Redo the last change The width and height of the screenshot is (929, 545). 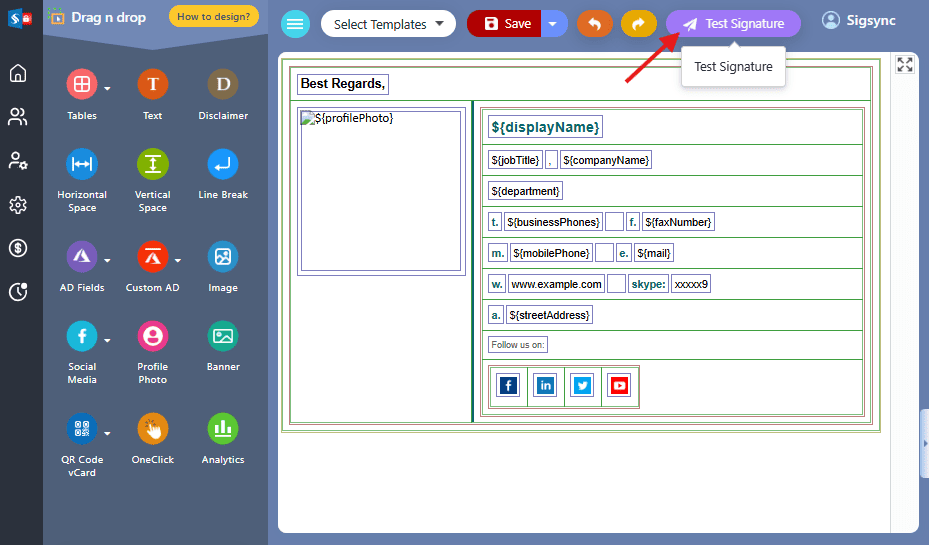click(x=639, y=24)
